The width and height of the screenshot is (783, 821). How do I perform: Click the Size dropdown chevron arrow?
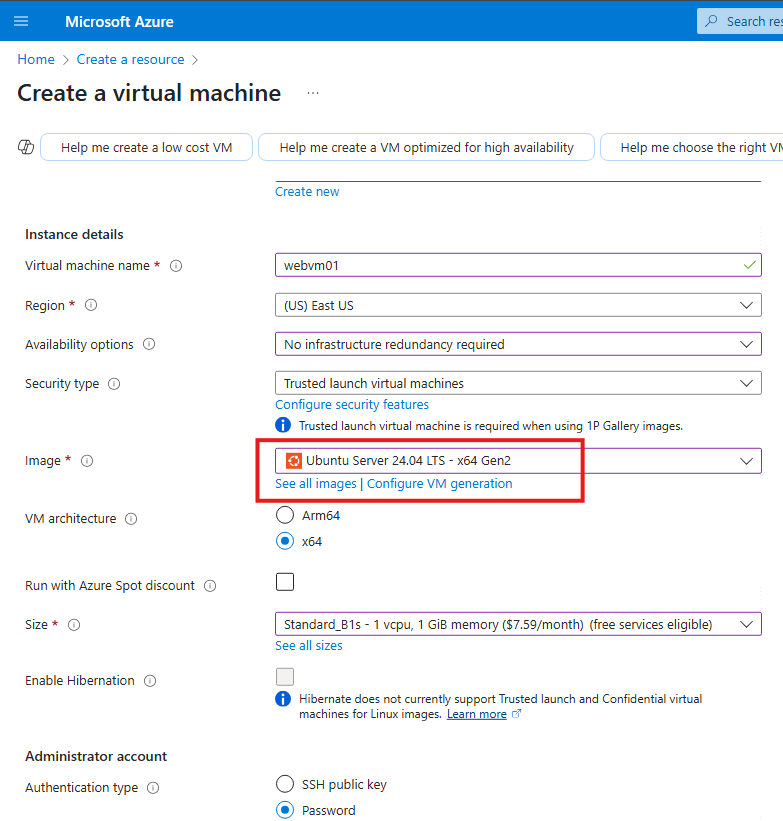[746, 624]
